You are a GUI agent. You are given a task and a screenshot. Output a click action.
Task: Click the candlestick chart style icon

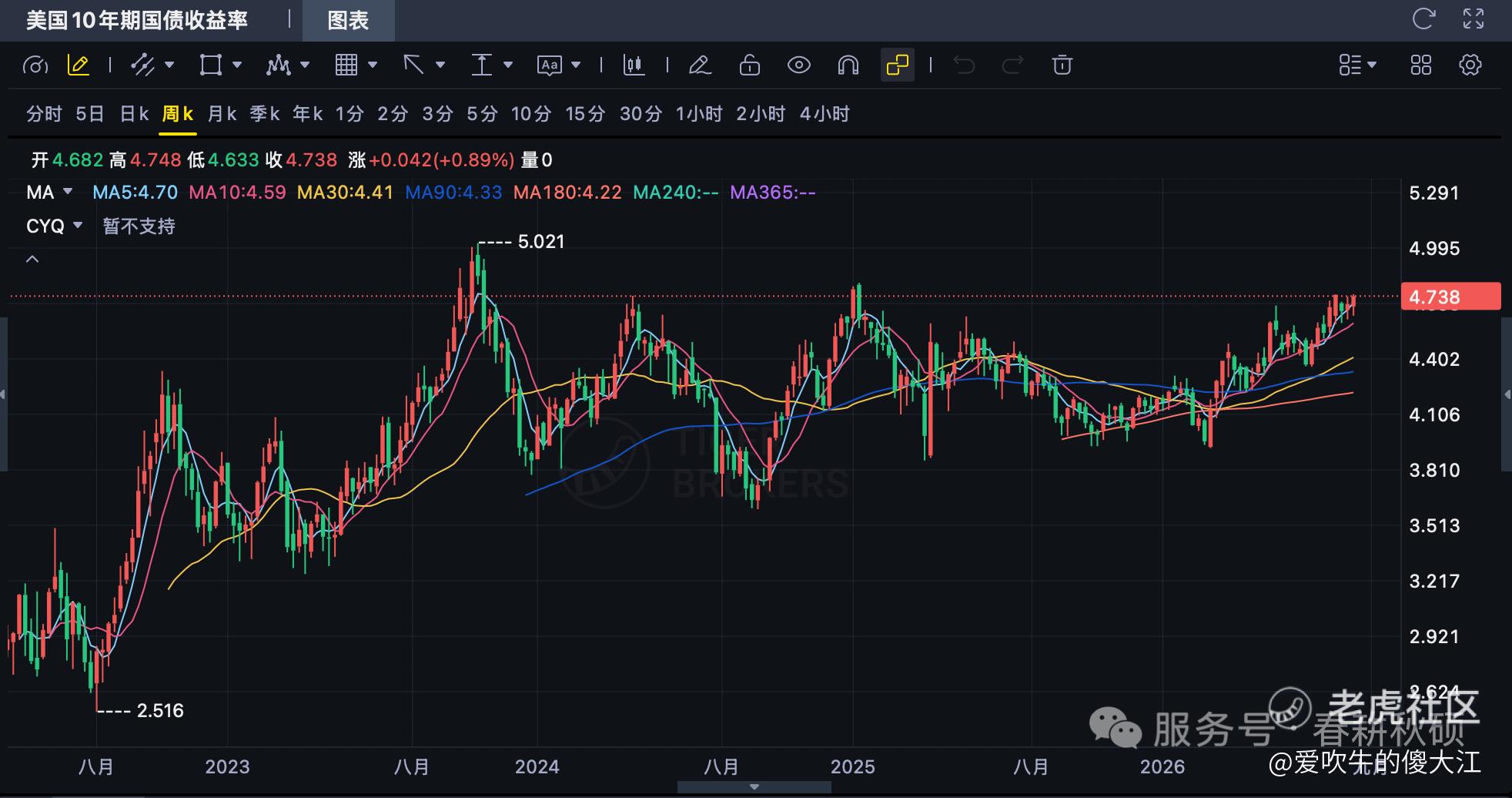(x=634, y=65)
